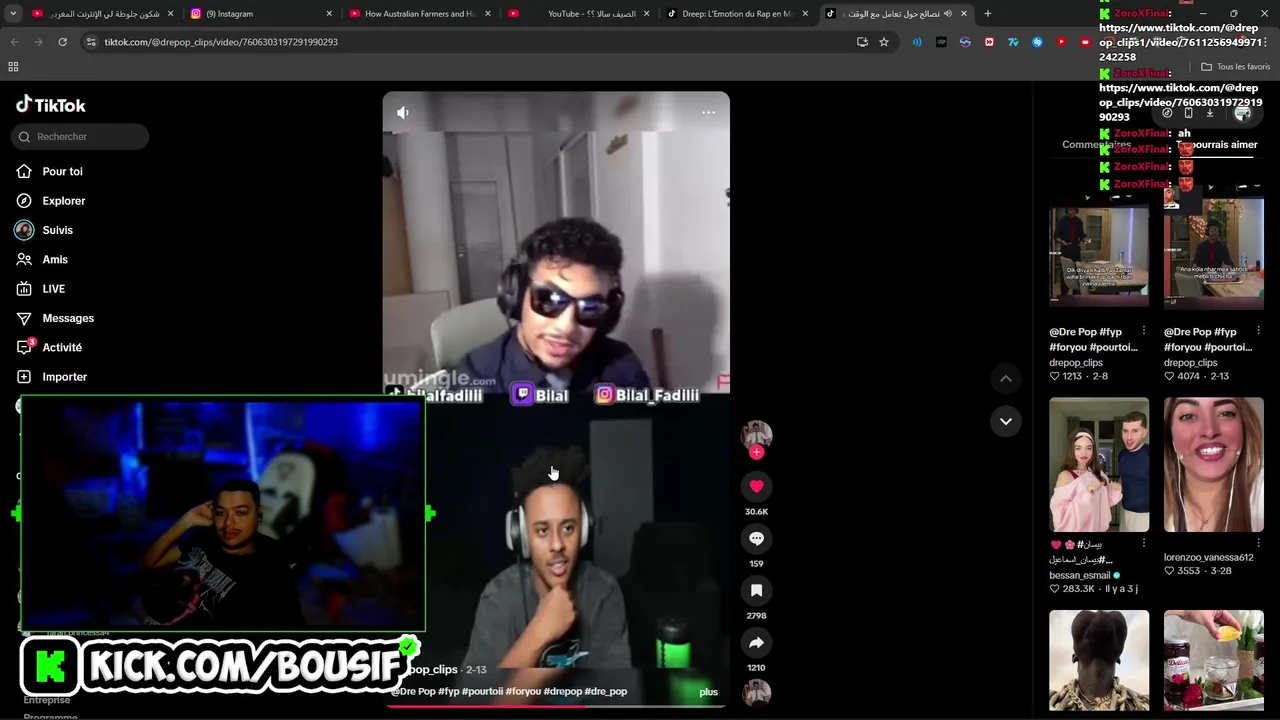The width and height of the screenshot is (1280, 720).
Task: Follow creator with the red plus button
Action: click(756, 452)
